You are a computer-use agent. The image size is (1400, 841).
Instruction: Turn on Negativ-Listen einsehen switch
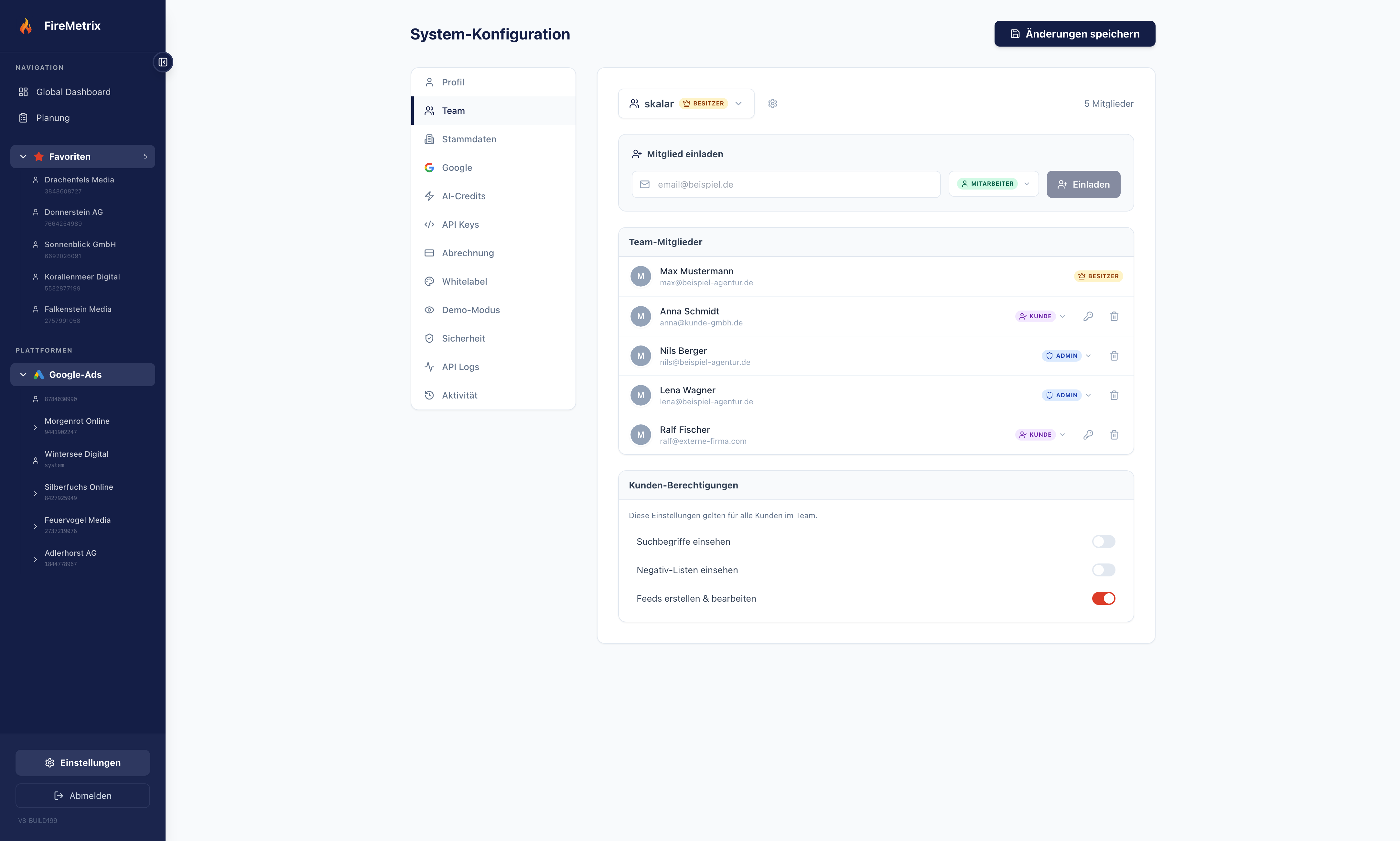click(x=1103, y=570)
